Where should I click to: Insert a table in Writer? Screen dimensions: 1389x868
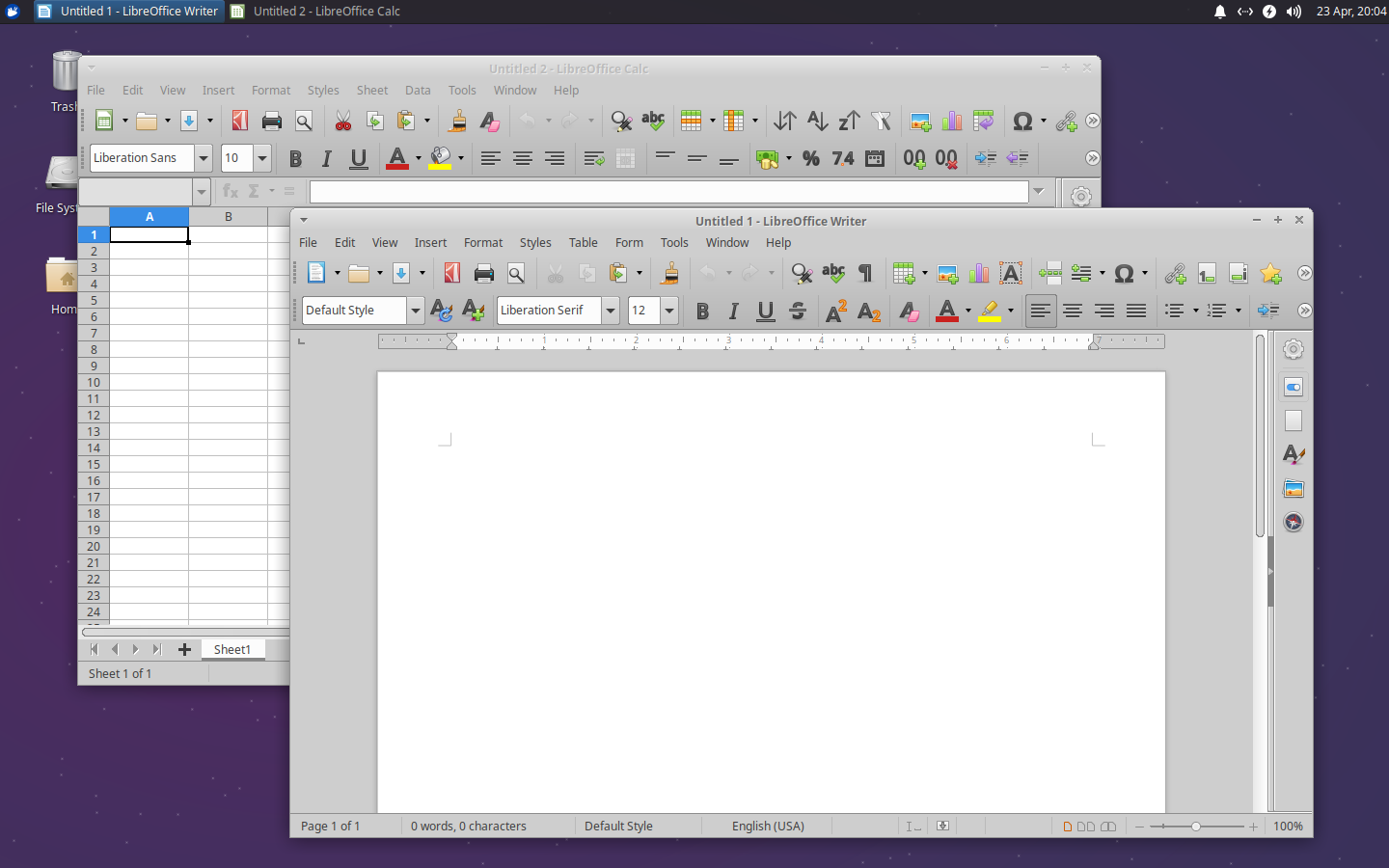coord(904,273)
